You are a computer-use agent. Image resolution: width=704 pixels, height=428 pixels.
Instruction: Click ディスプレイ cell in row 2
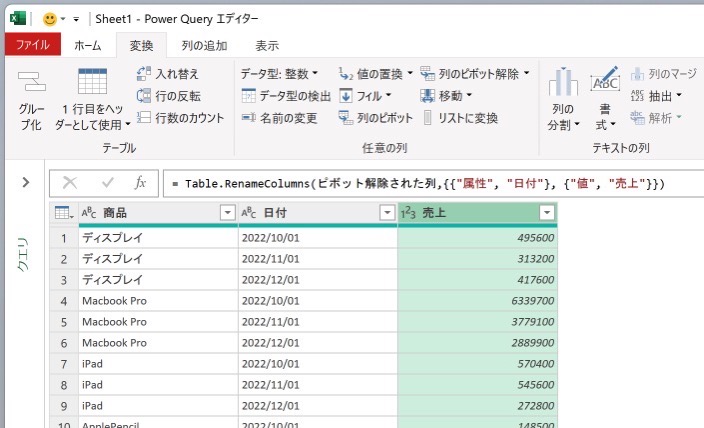click(x=158, y=259)
